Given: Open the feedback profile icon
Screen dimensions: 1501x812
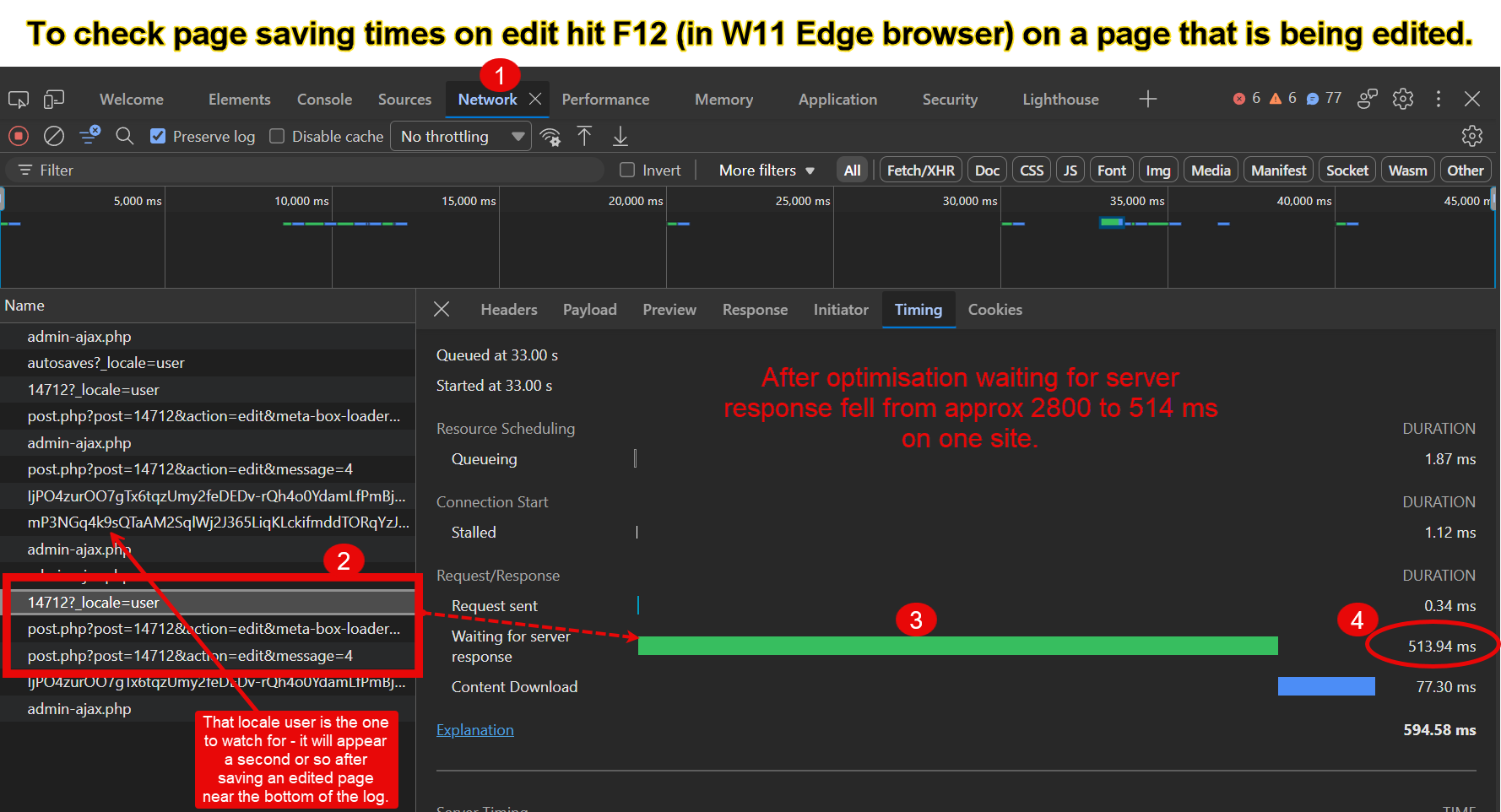Looking at the screenshot, I should coord(1368,99).
